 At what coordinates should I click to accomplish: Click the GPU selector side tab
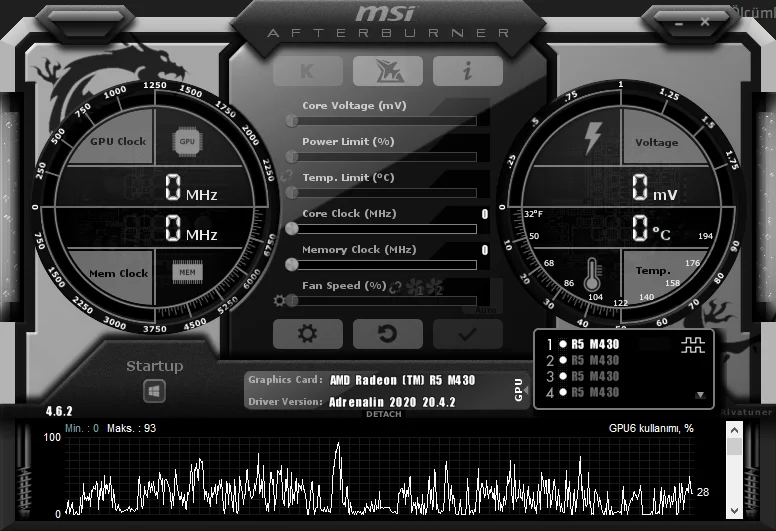tap(520, 390)
